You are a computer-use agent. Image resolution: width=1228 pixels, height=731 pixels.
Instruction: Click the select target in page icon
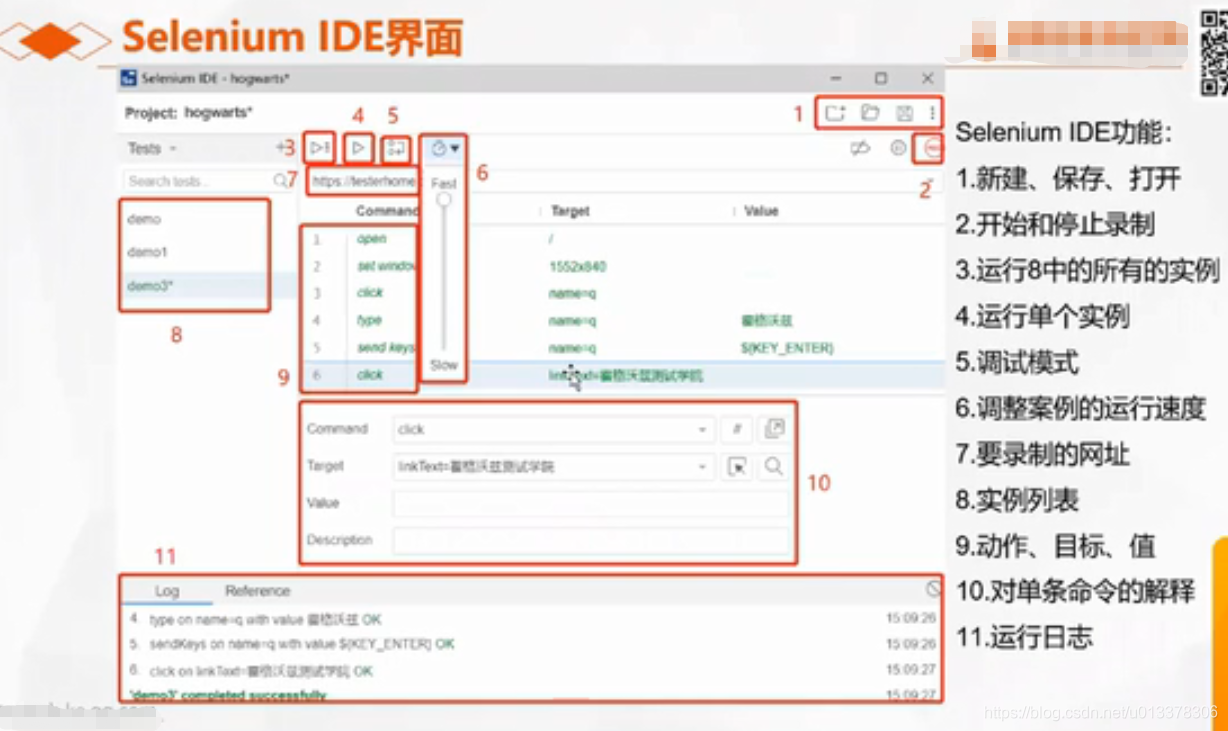(x=736, y=466)
